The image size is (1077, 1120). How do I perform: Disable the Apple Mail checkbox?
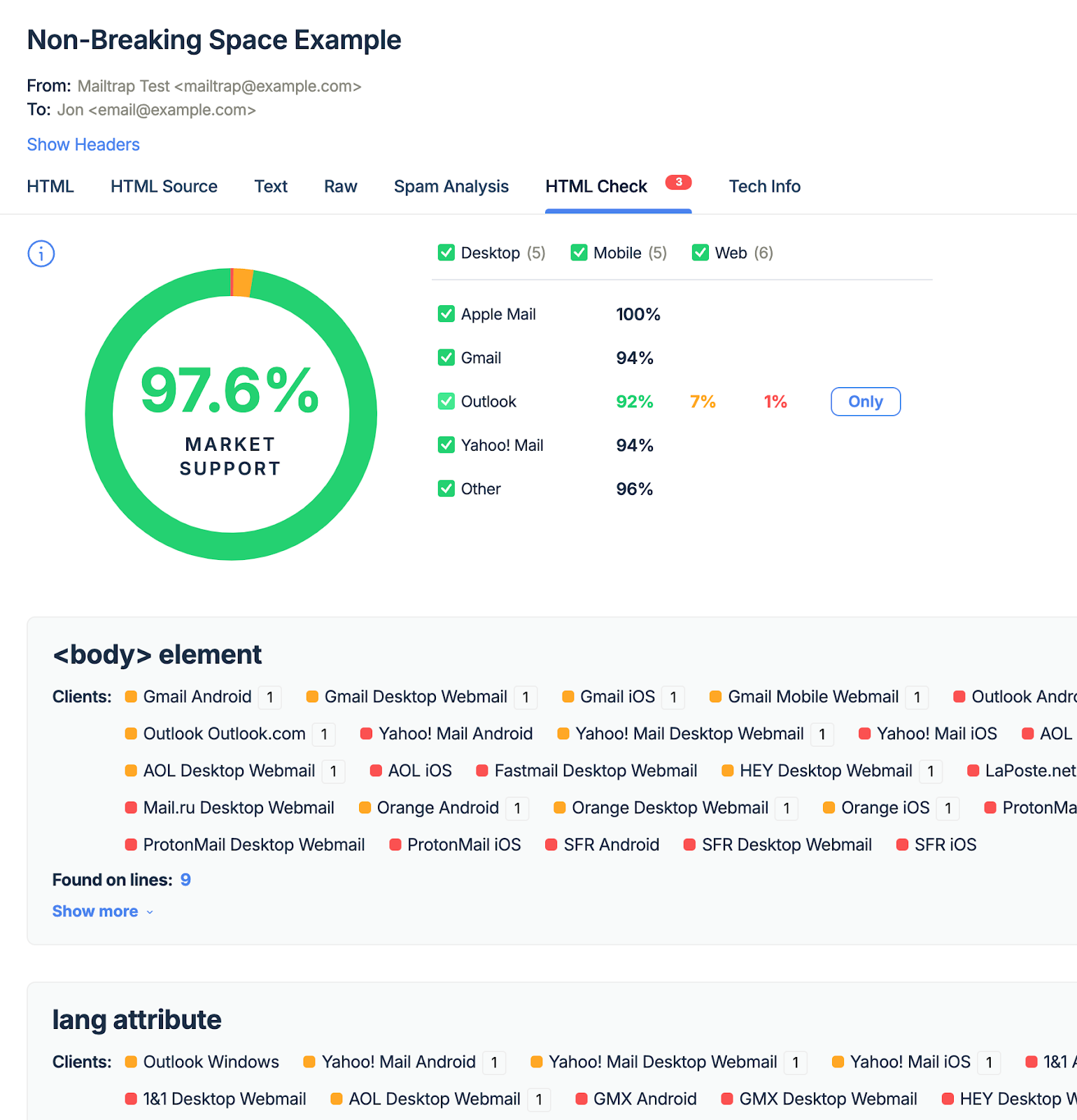click(446, 314)
